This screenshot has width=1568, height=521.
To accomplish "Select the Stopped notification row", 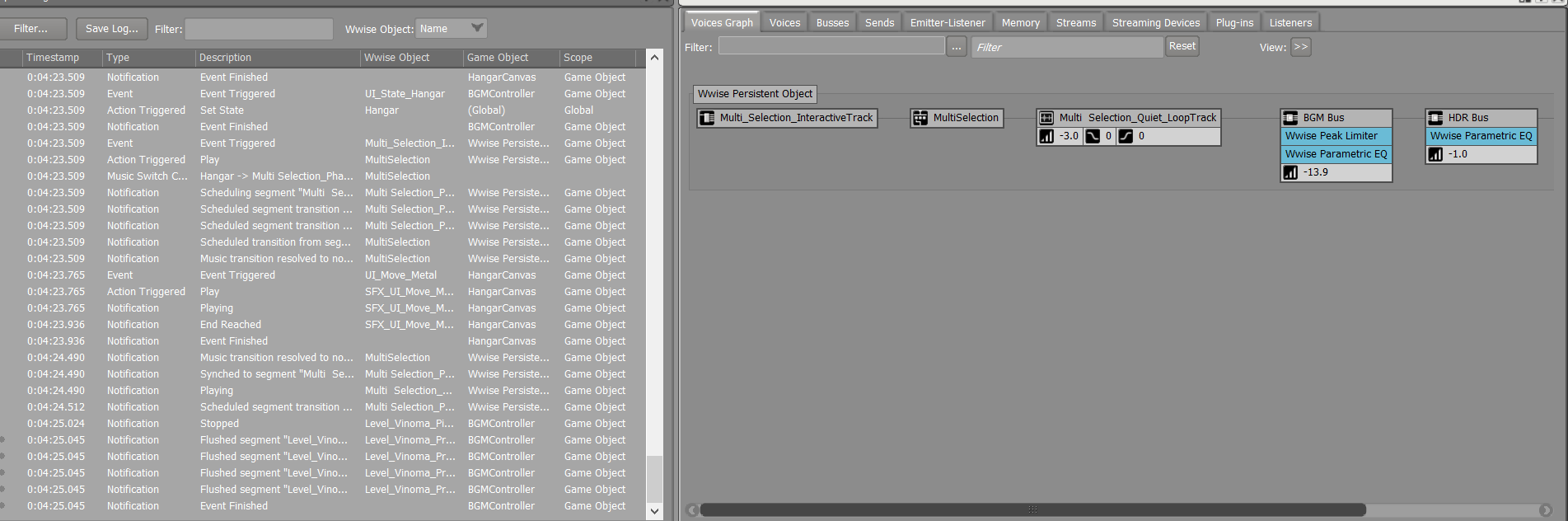I will tap(323, 424).
